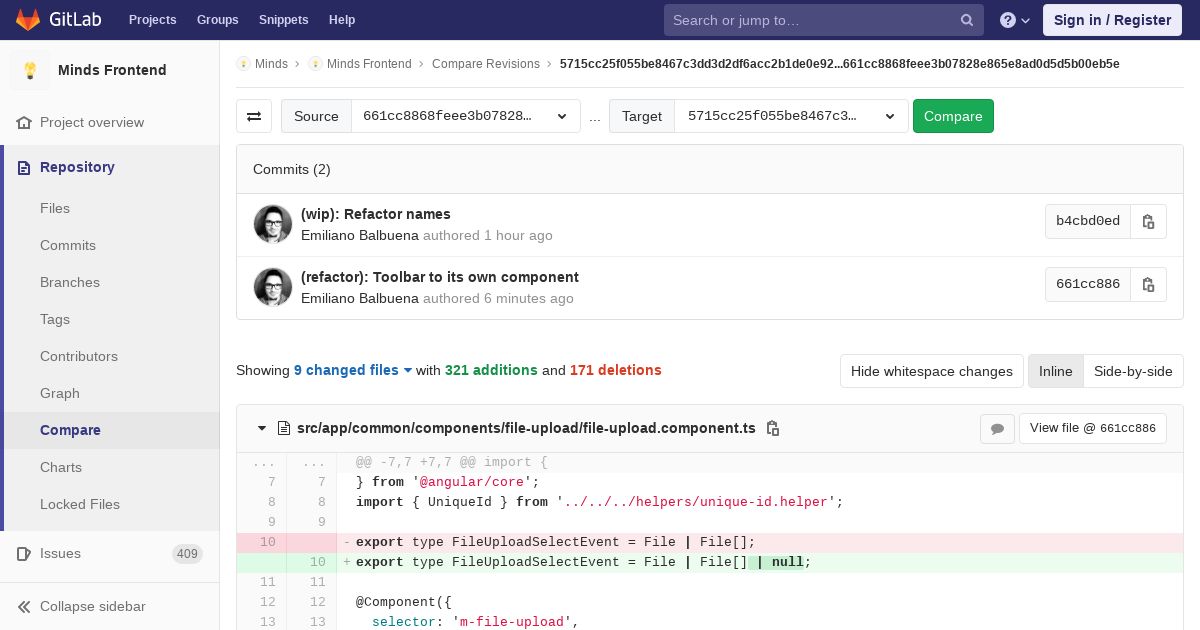Go to Files in repository menu

pyautogui.click(x=55, y=208)
